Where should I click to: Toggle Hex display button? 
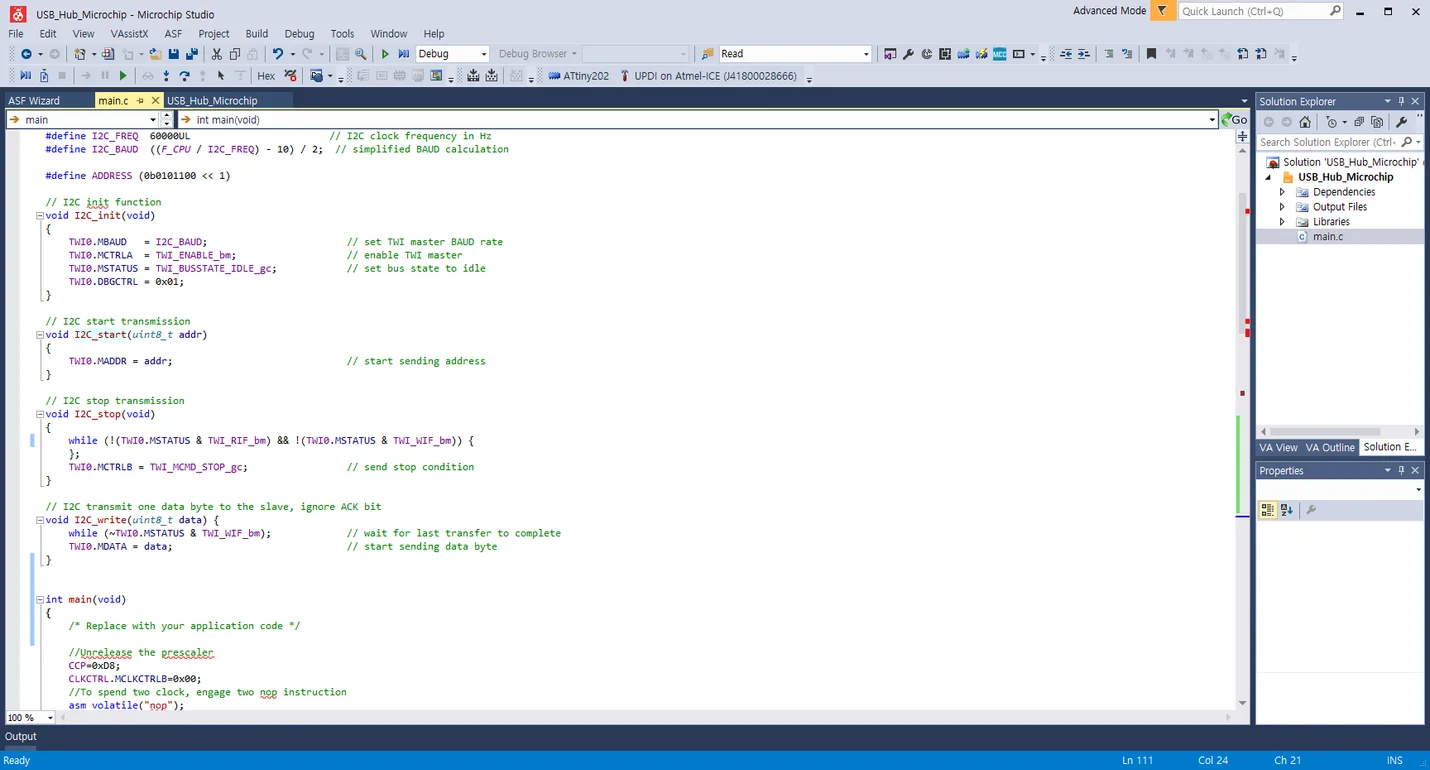266,76
